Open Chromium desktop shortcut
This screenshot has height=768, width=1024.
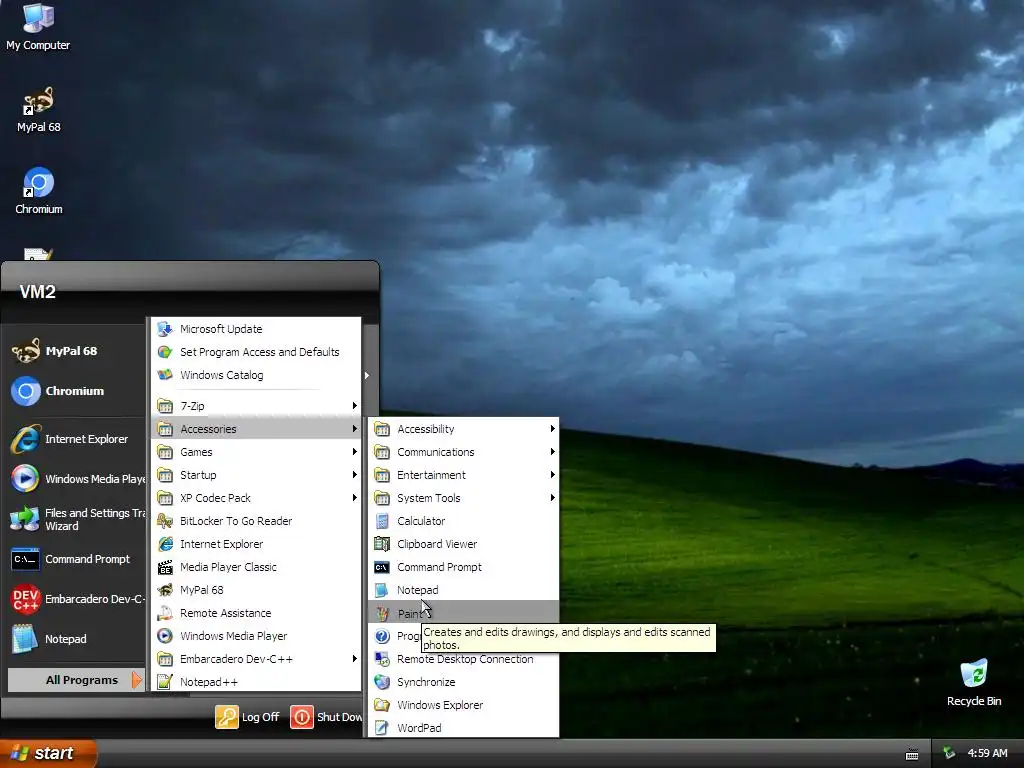click(x=39, y=191)
